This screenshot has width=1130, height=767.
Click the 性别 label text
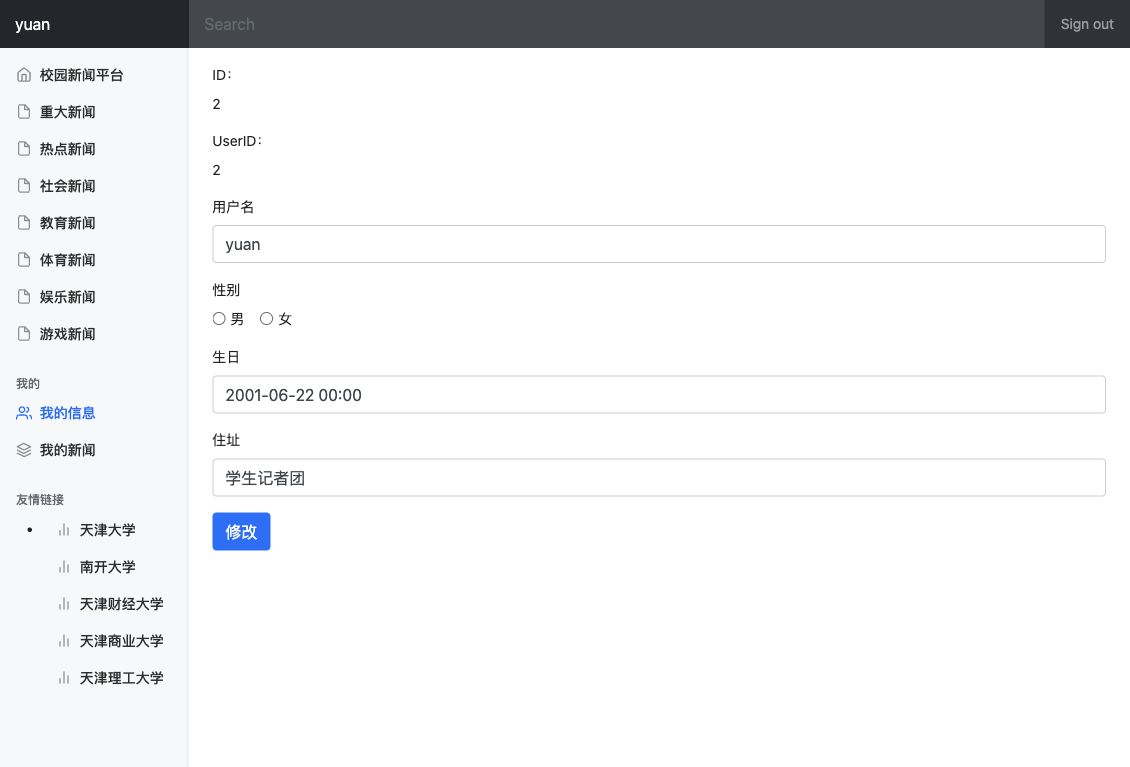coord(226,290)
